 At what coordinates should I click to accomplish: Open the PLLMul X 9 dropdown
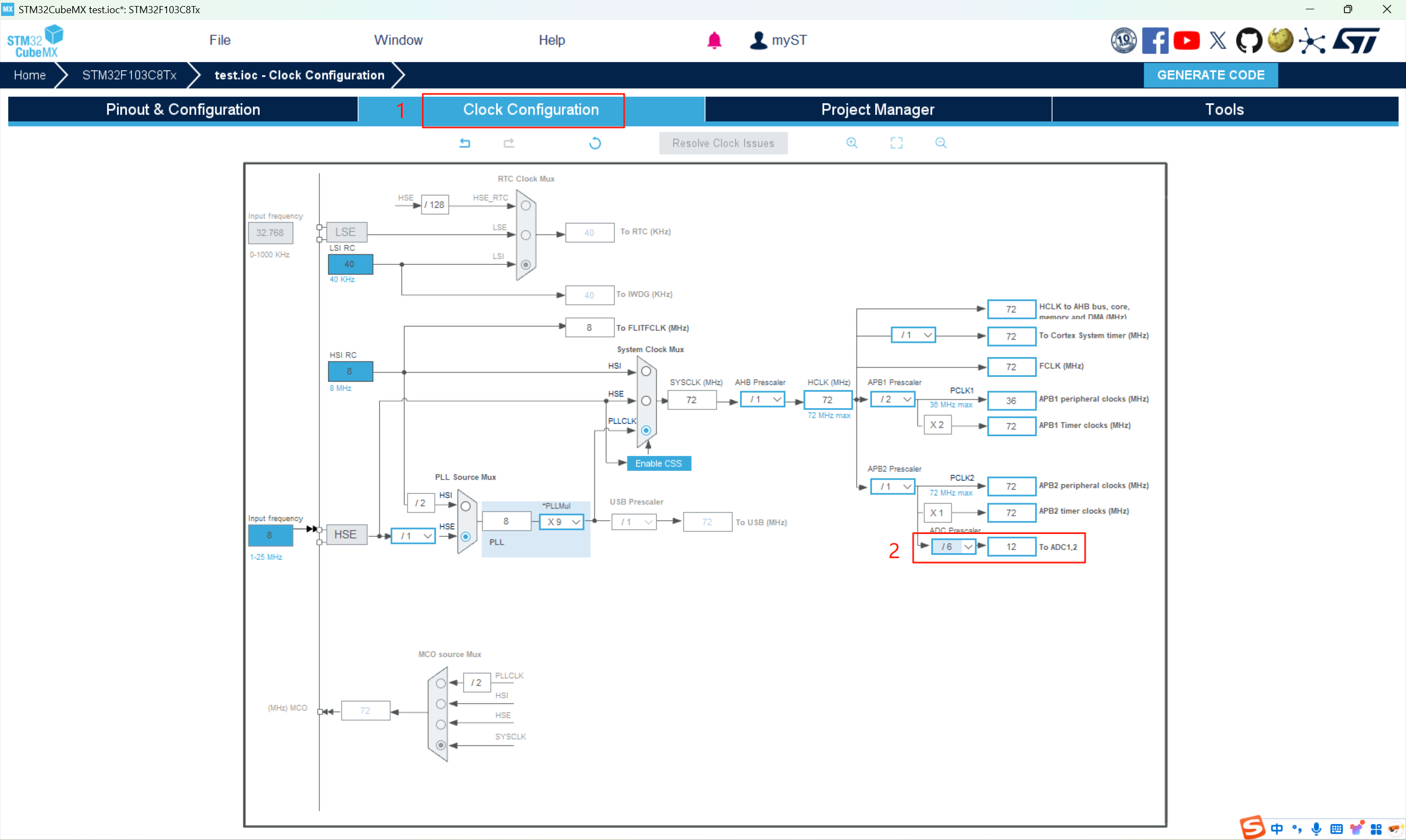562,521
